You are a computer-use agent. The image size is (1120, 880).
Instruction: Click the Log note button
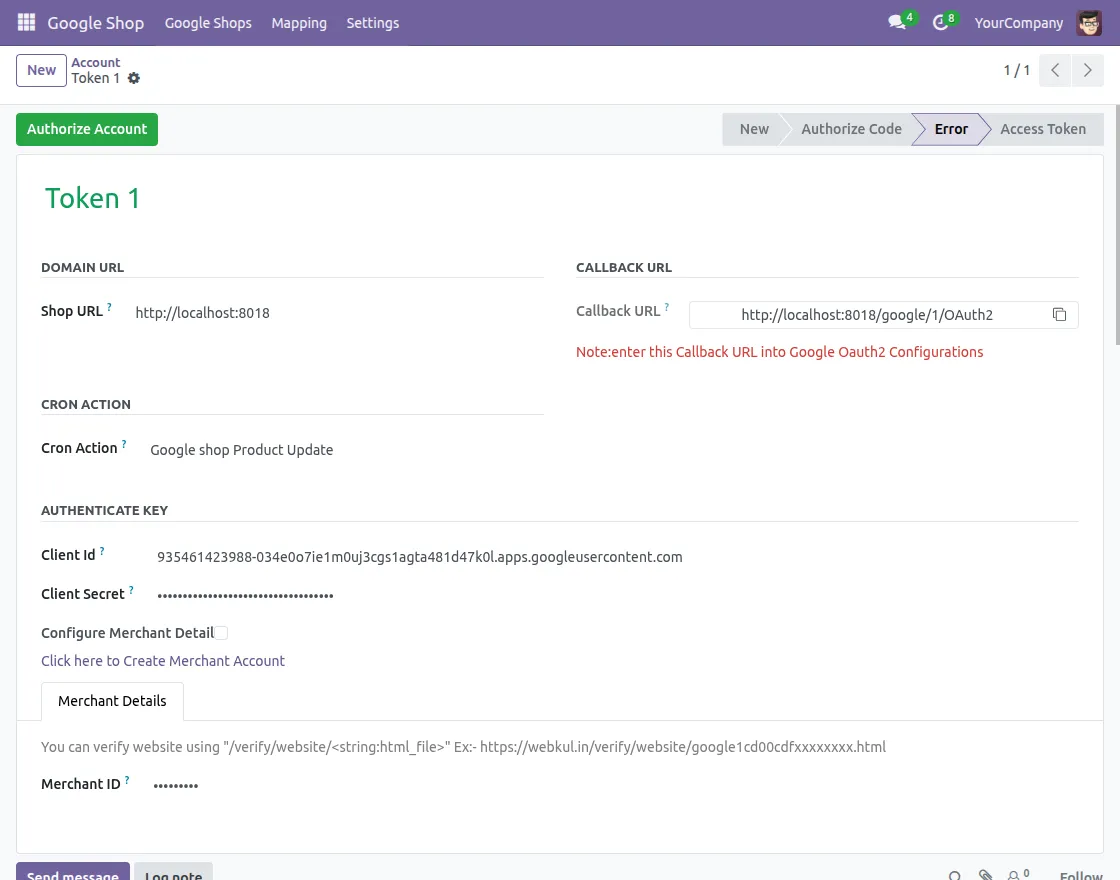pos(173,875)
